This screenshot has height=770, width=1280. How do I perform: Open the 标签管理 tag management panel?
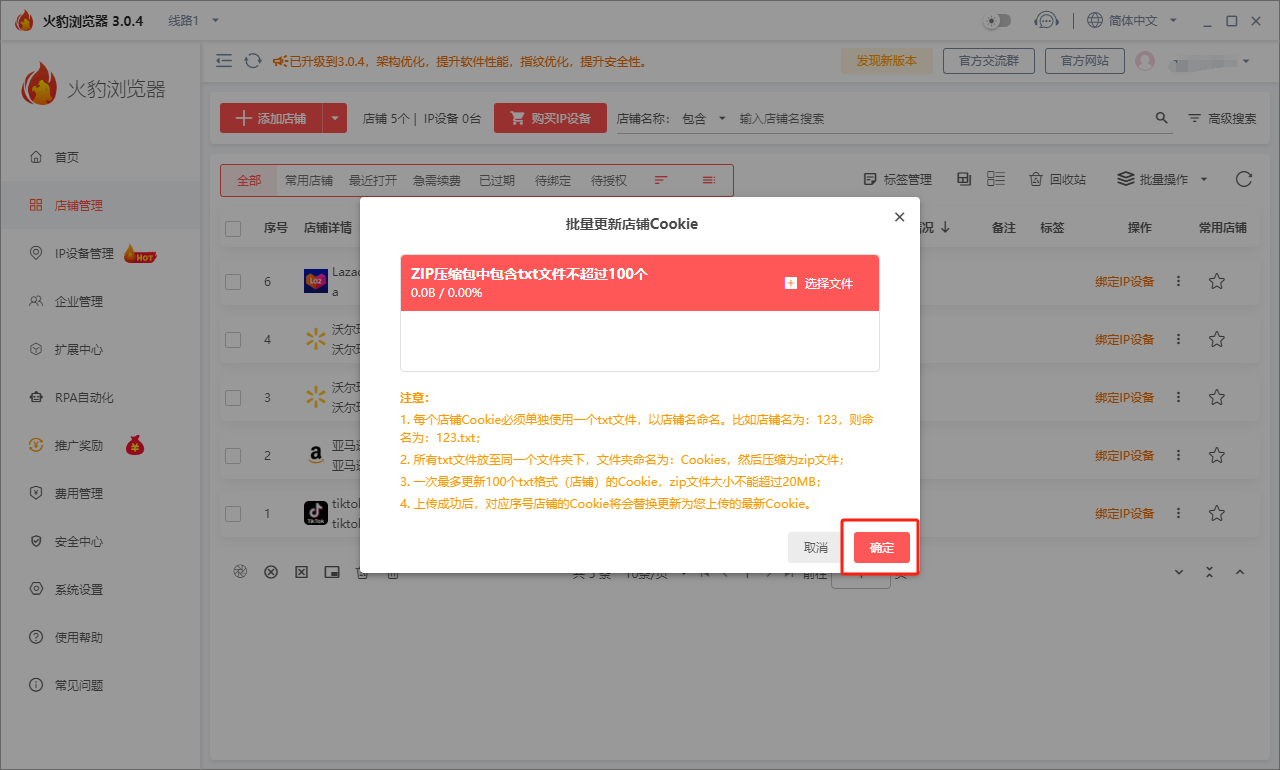click(x=897, y=179)
